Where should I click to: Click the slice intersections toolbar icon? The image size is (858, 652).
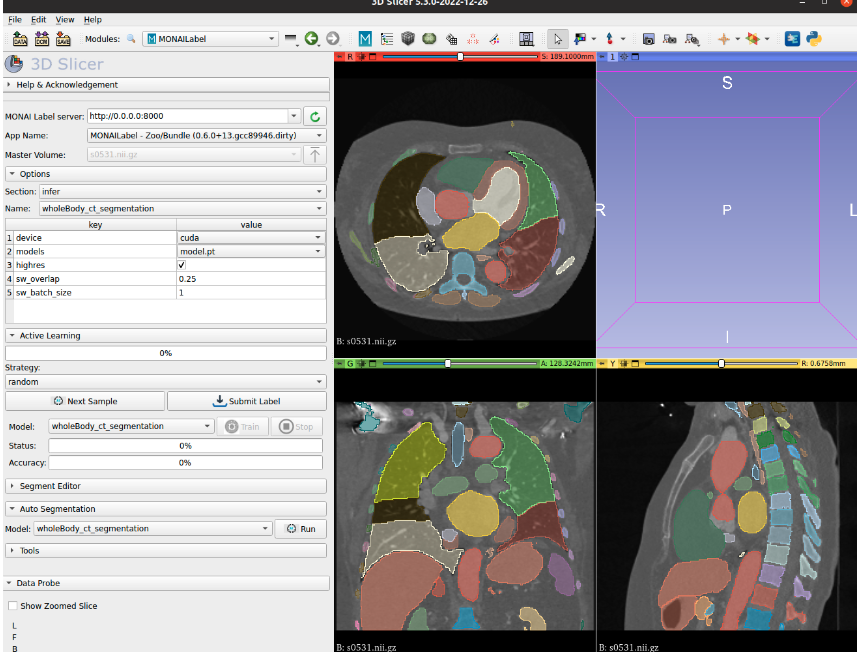click(x=753, y=39)
